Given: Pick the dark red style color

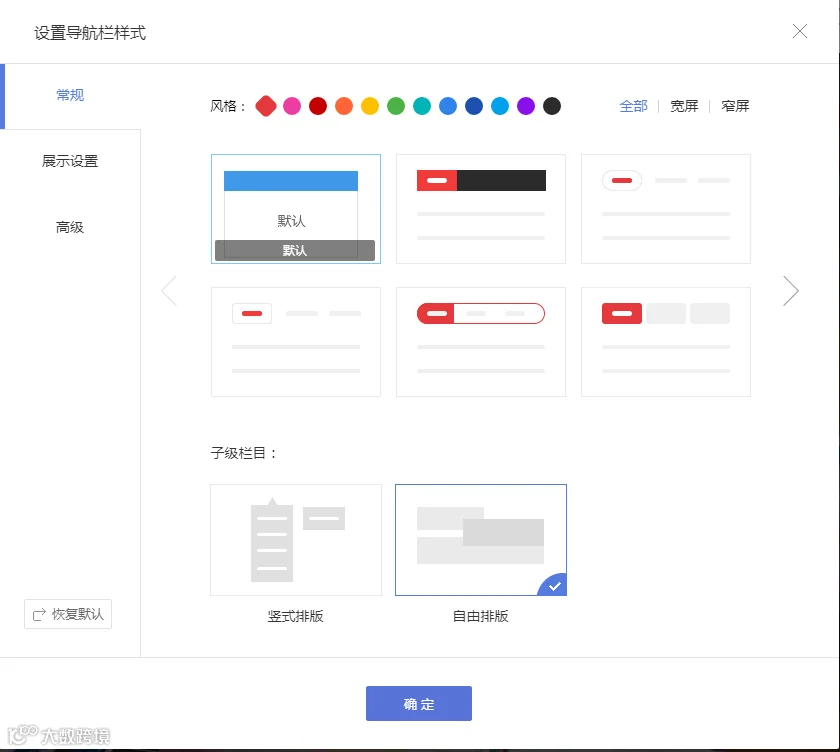Looking at the screenshot, I should pyautogui.click(x=318, y=106).
